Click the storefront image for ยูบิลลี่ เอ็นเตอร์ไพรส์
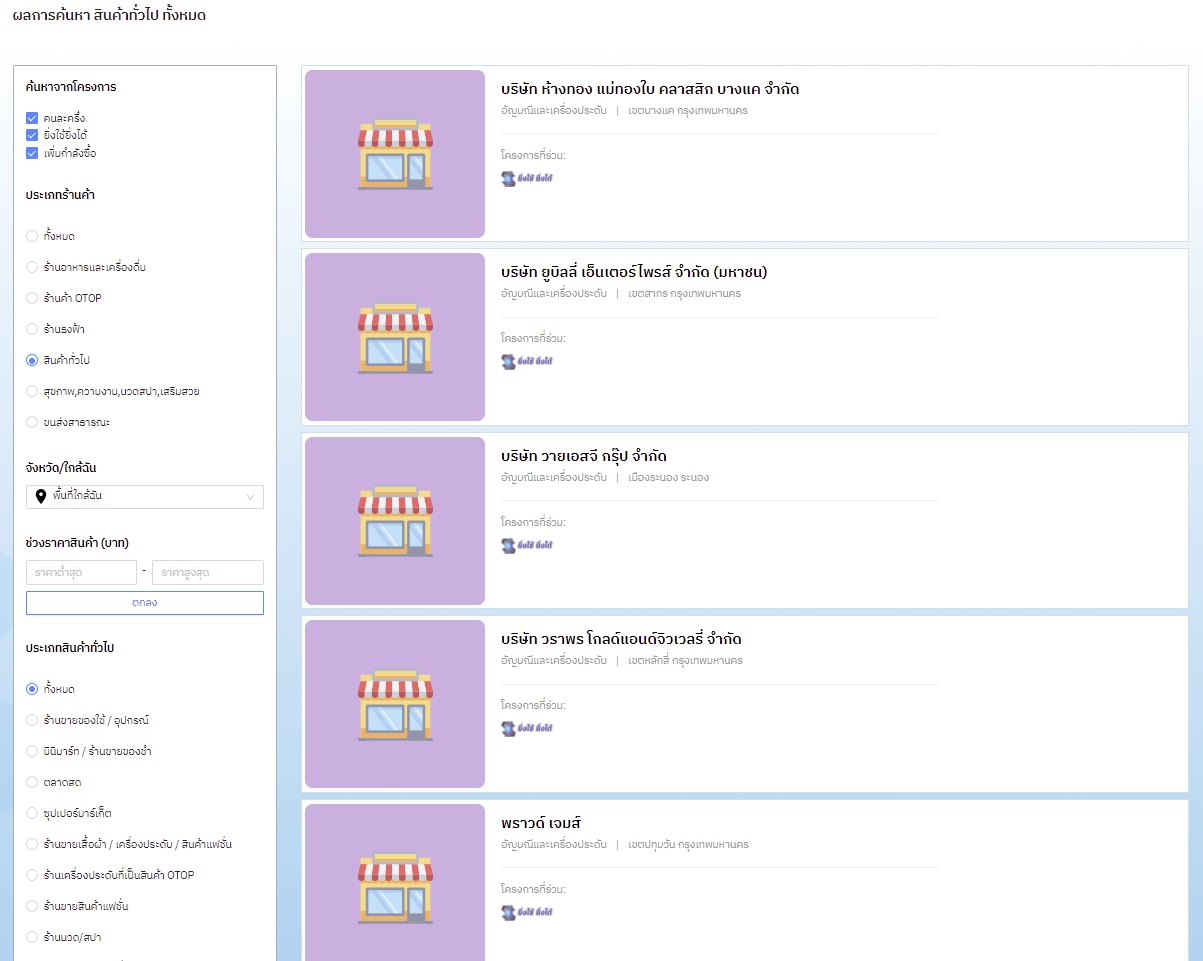 point(395,337)
